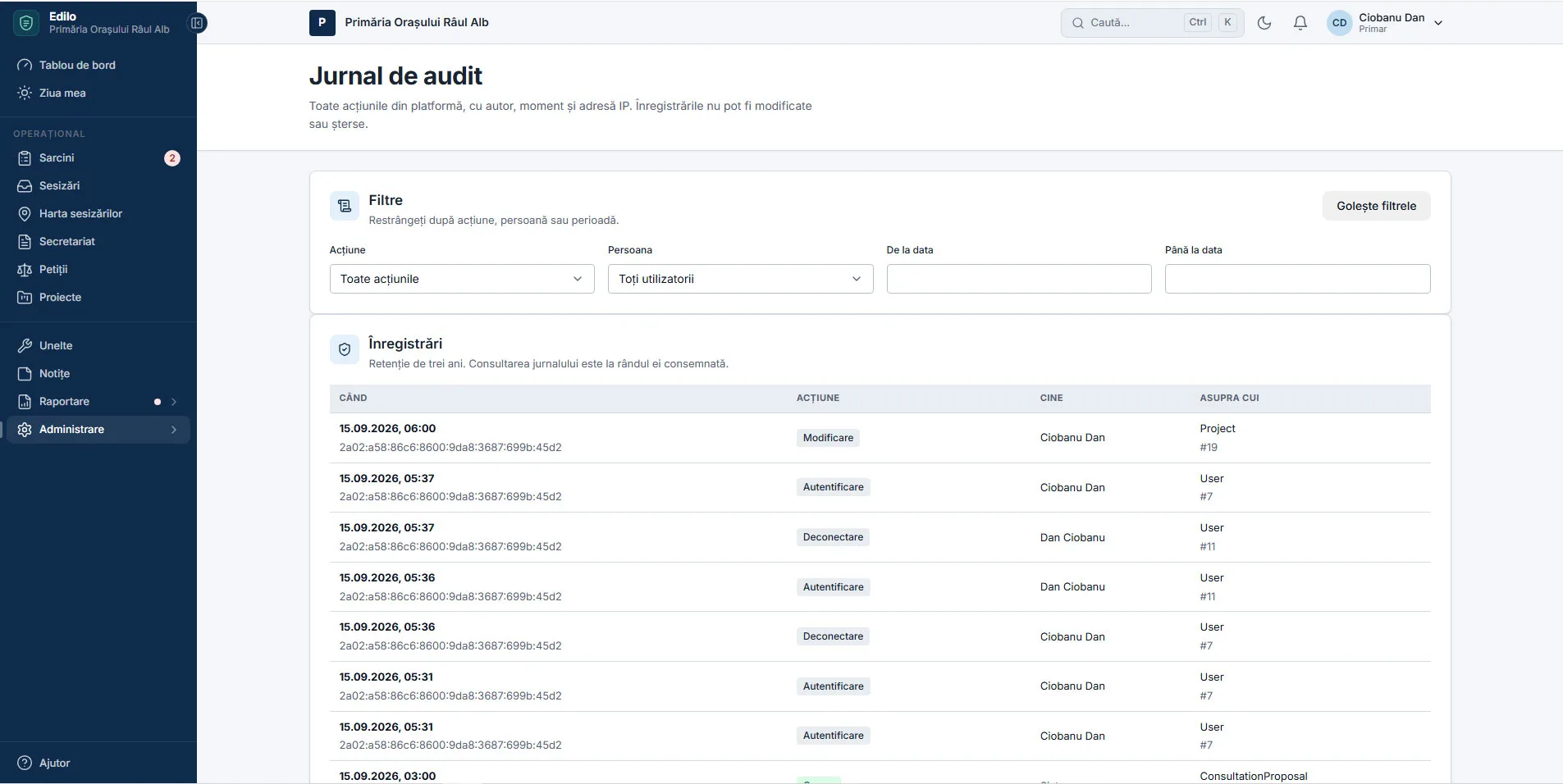Click the ACȚIUNE column header

(x=818, y=398)
